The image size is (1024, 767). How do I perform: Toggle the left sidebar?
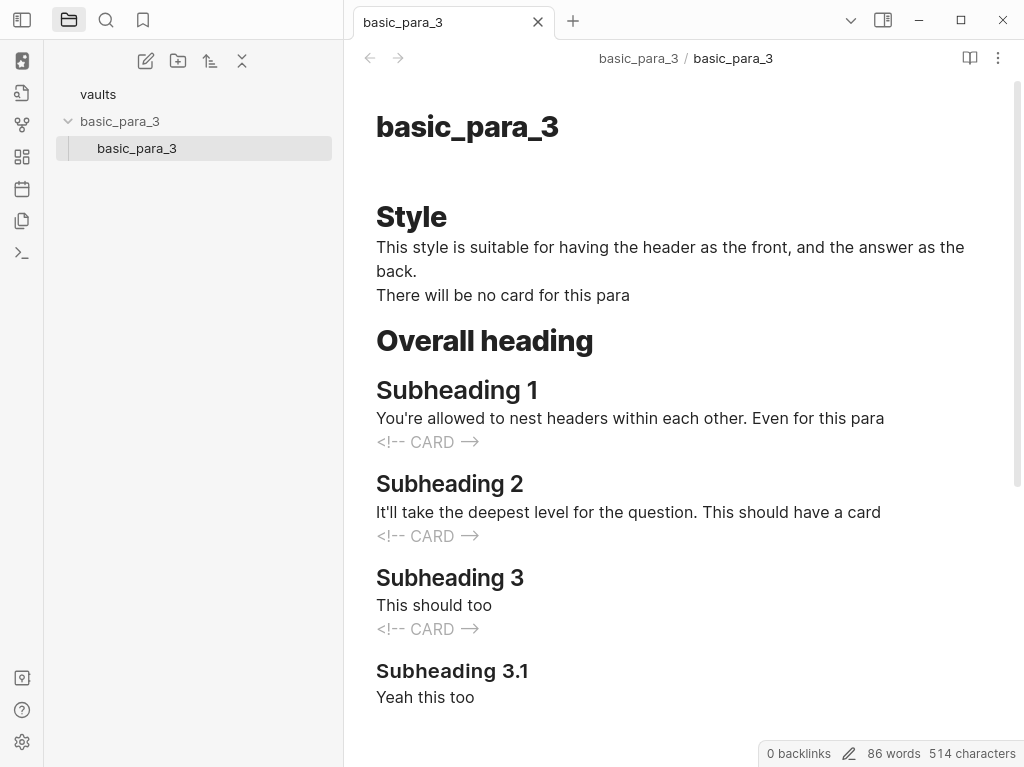(x=22, y=20)
